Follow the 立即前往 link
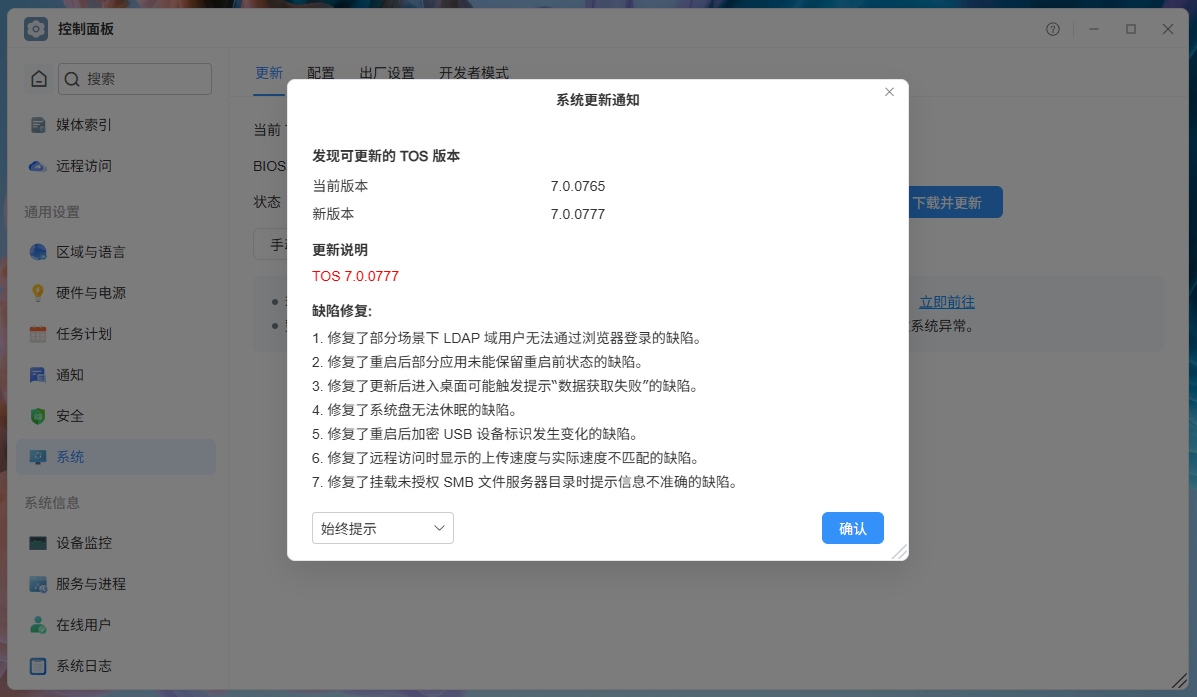The image size is (1197, 697). click(x=947, y=302)
